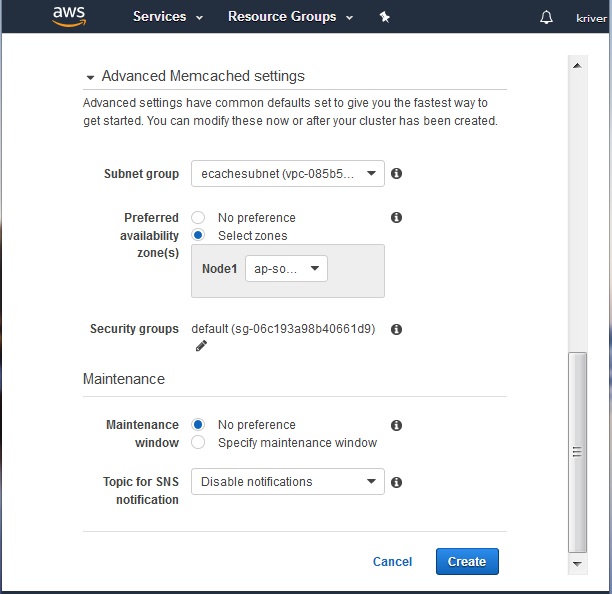Open the Topic for SNS notification dropdown
The height and width of the screenshot is (594, 612).
click(x=287, y=482)
